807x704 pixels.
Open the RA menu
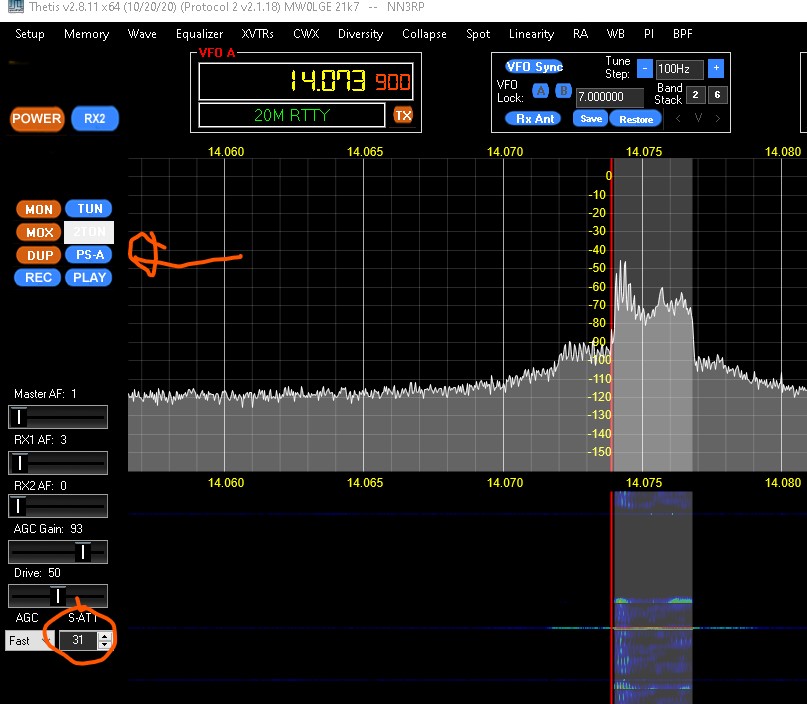point(580,34)
